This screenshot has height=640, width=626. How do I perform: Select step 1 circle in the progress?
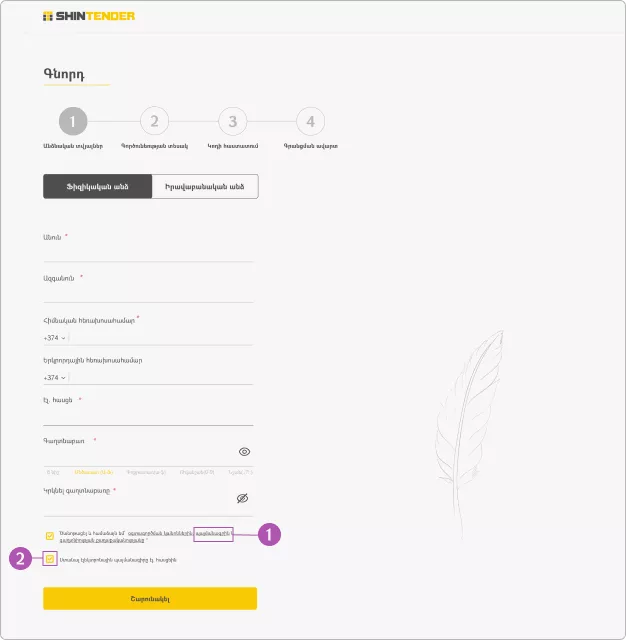coord(73,121)
